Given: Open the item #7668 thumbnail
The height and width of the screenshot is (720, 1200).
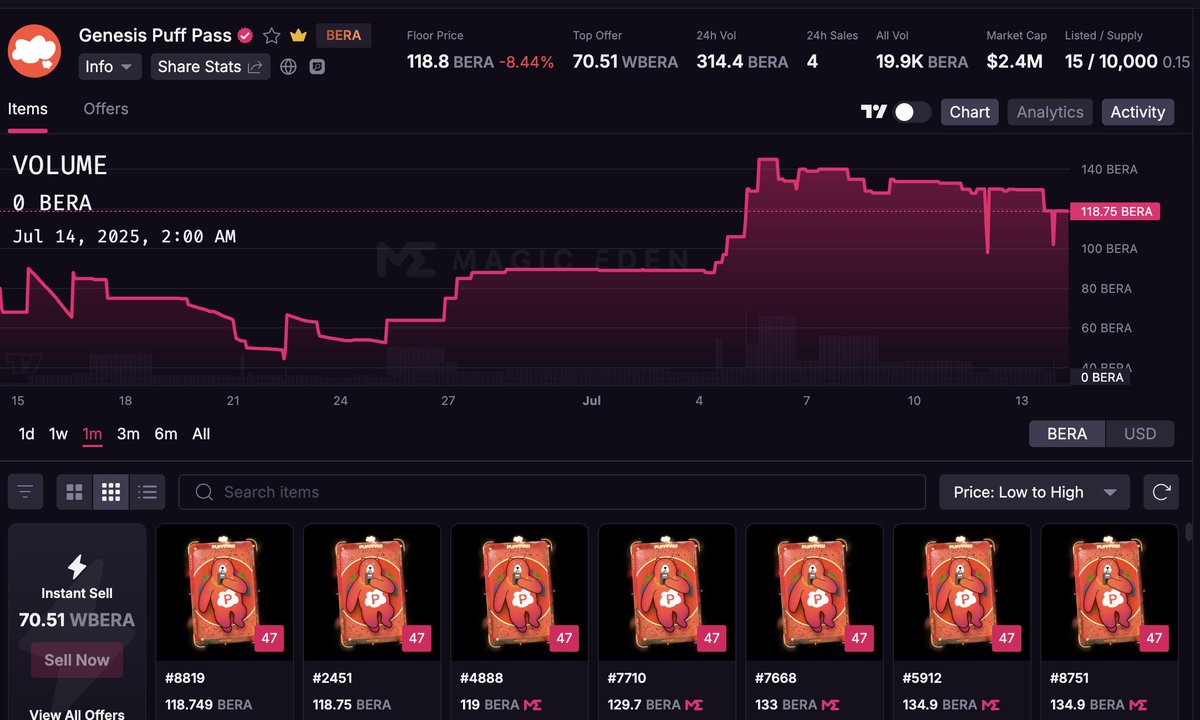Looking at the screenshot, I should pyautogui.click(x=814, y=592).
